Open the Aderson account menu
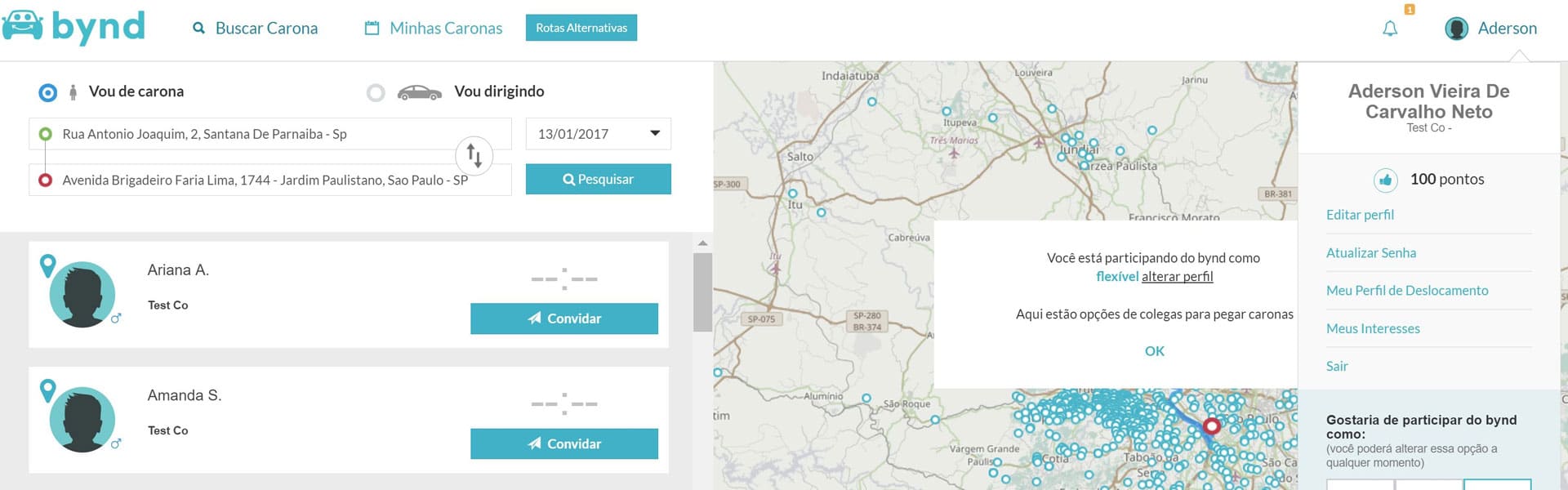 click(1507, 29)
